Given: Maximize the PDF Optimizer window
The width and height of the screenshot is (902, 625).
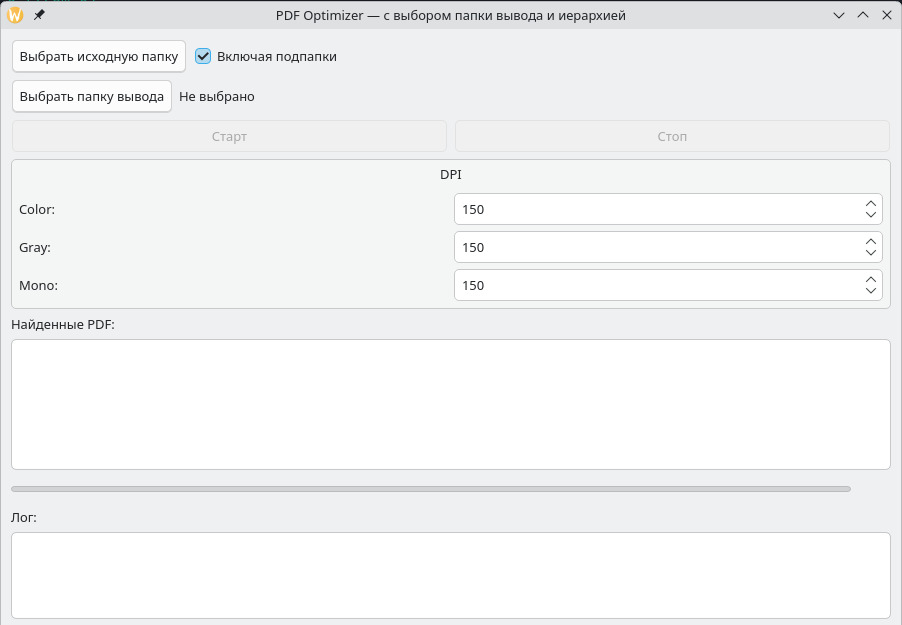Looking at the screenshot, I should click(863, 15).
